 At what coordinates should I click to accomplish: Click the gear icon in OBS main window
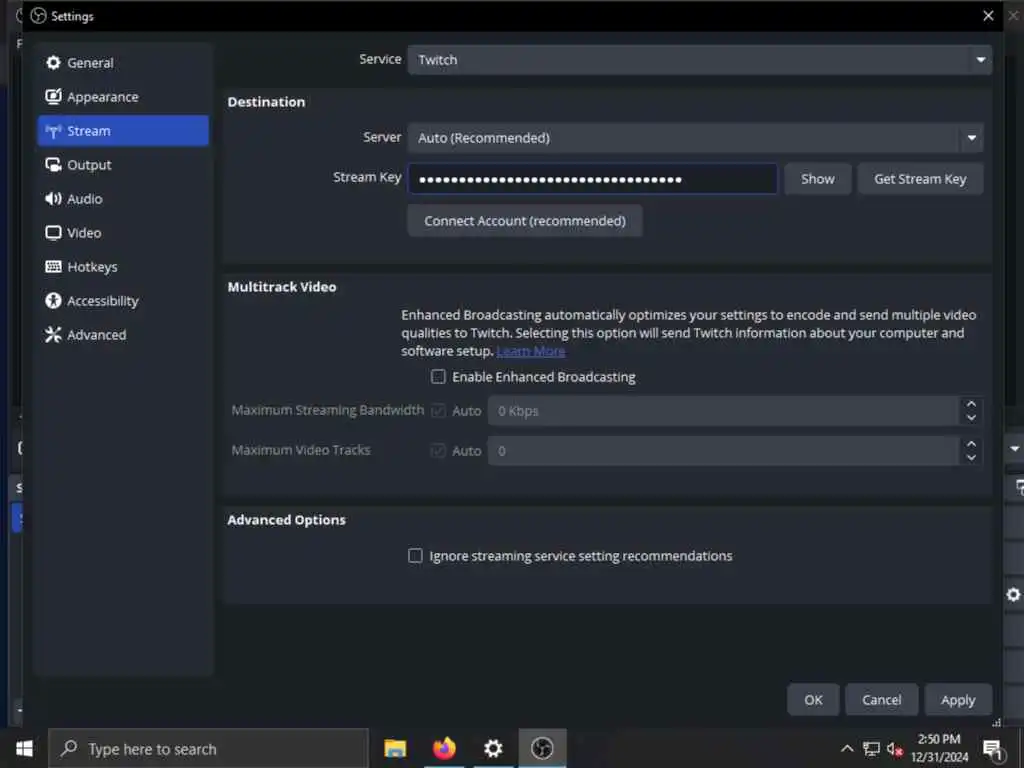[1014, 594]
